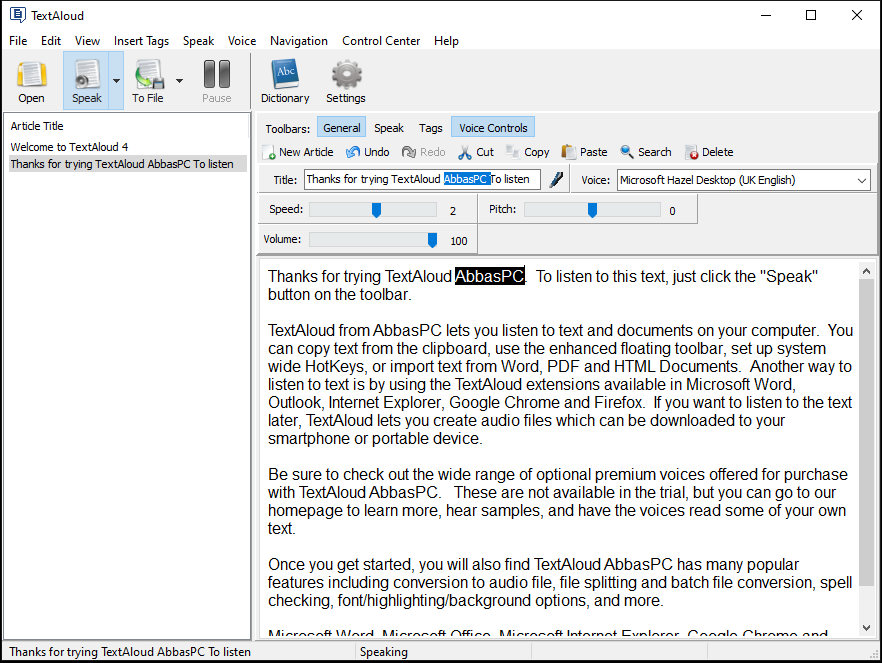Click the Undo button
The width and height of the screenshot is (882, 663).
tap(368, 152)
